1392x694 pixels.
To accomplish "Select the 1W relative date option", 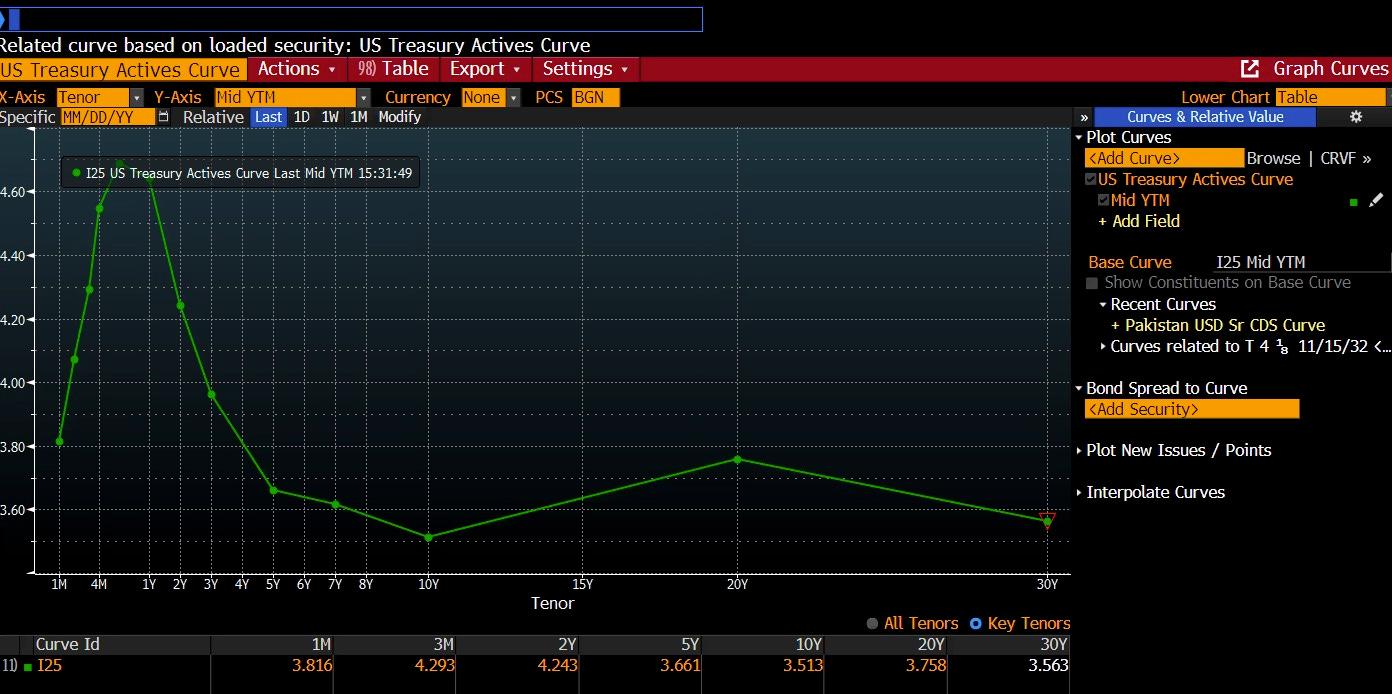I will click(x=330, y=117).
